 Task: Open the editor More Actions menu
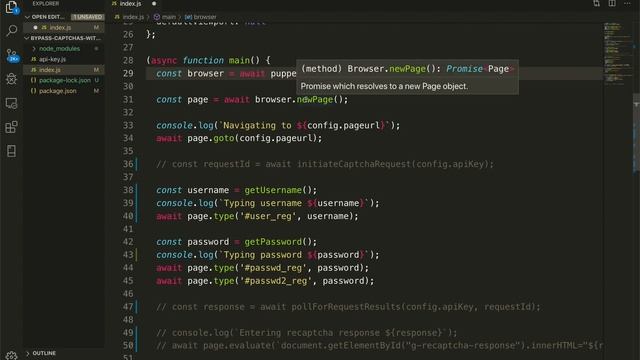[x=627, y=3]
